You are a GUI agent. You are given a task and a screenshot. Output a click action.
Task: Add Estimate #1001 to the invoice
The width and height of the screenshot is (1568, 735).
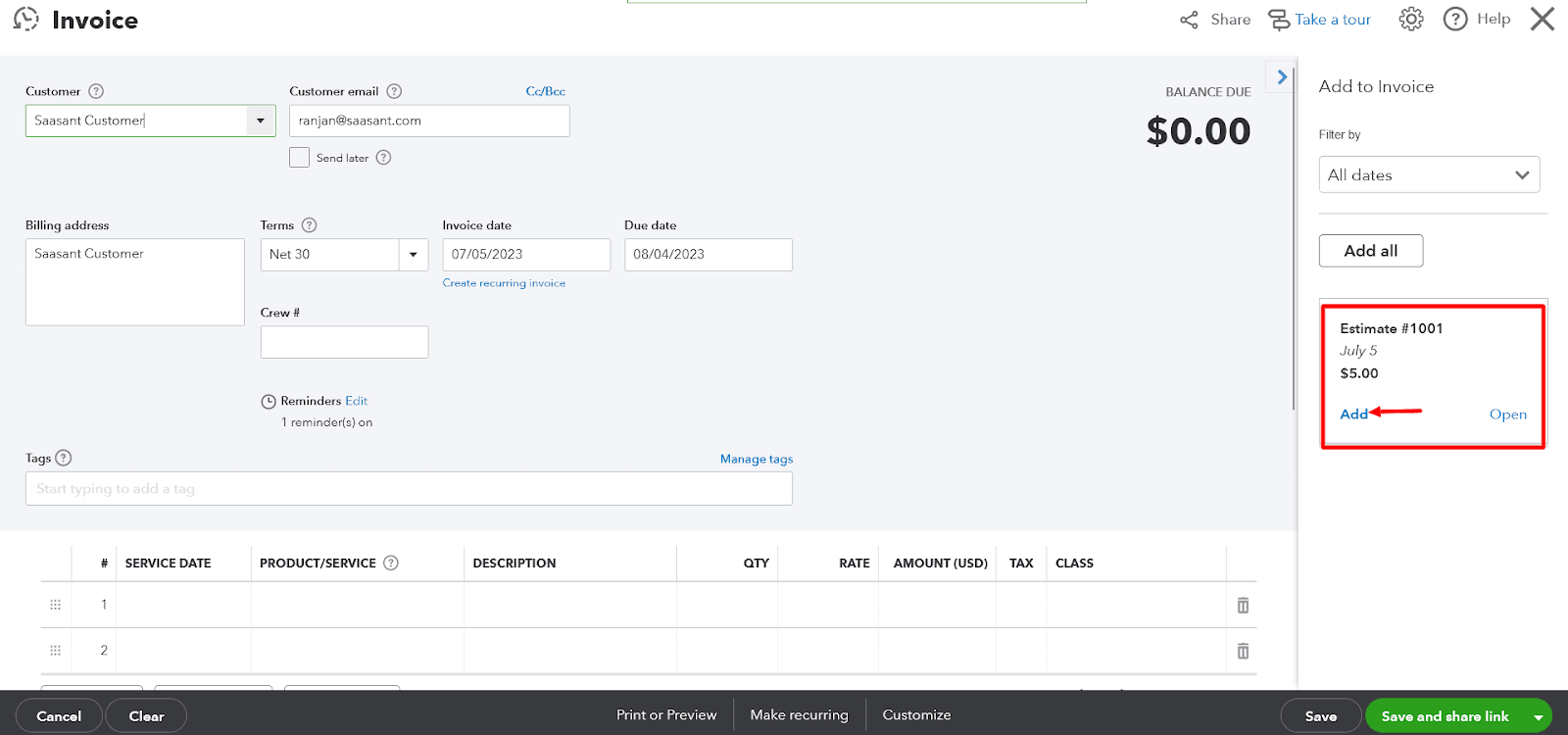pyautogui.click(x=1353, y=415)
